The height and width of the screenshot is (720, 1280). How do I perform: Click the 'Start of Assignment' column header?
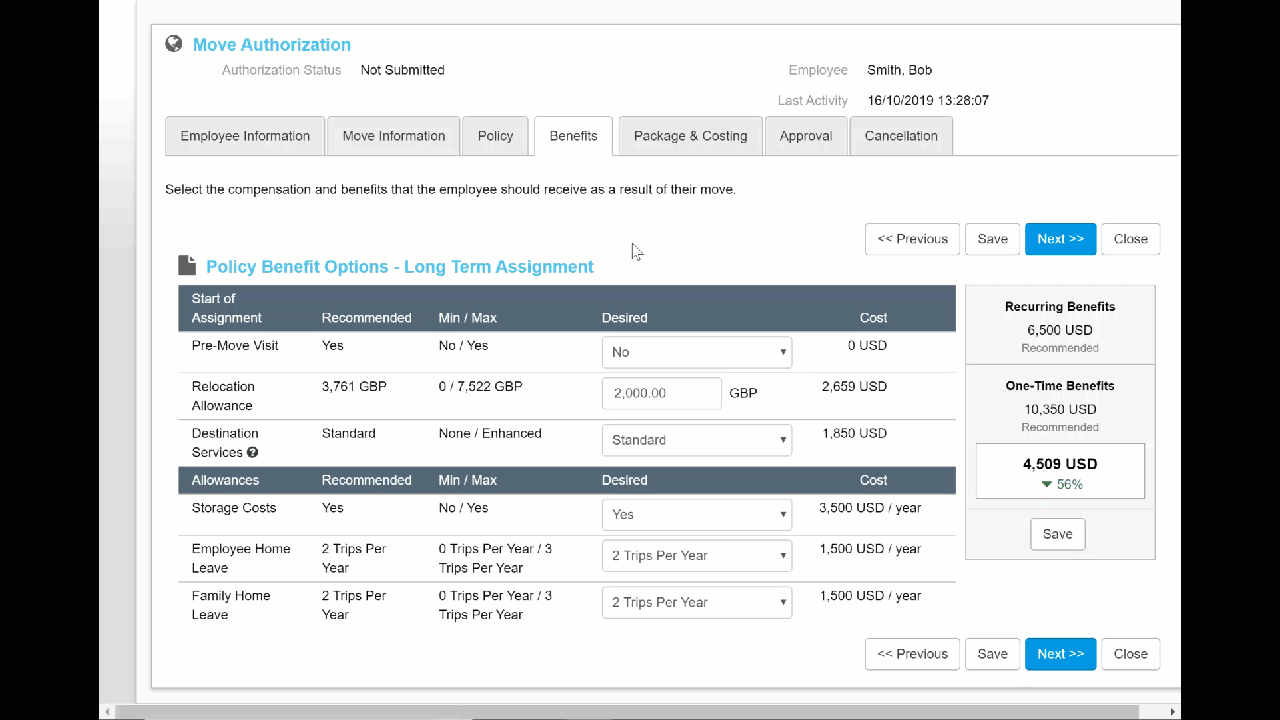(x=226, y=308)
